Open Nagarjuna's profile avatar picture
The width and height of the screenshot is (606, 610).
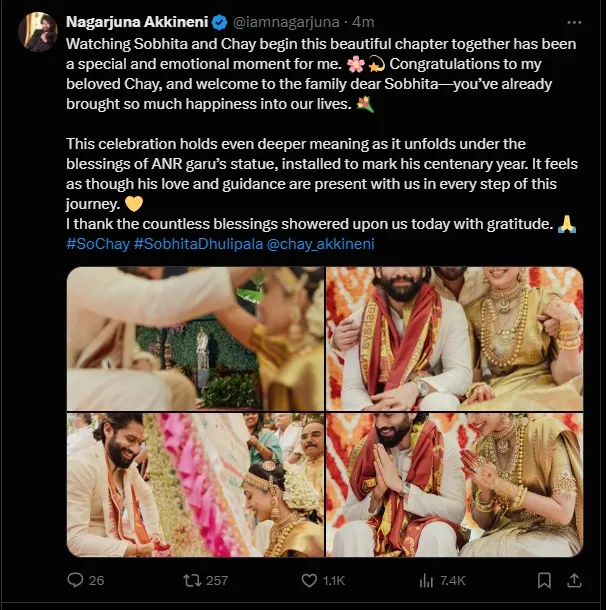tap(38, 32)
